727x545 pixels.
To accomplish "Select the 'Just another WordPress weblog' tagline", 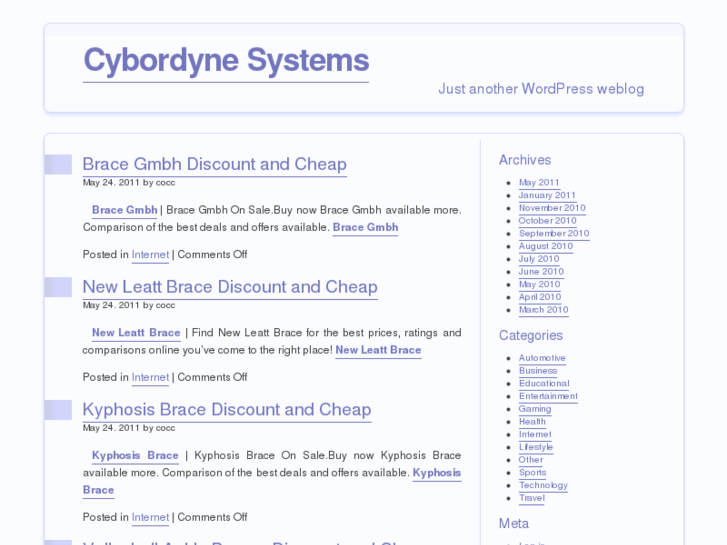I will point(541,89).
